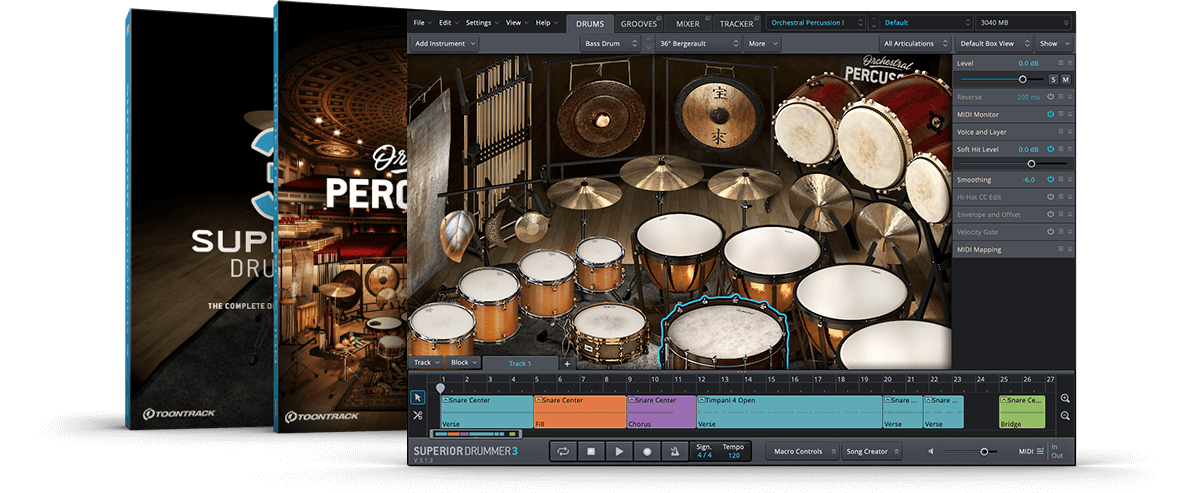Open the Macro Controls panel
This screenshot has width=1200, height=493.
click(x=802, y=452)
